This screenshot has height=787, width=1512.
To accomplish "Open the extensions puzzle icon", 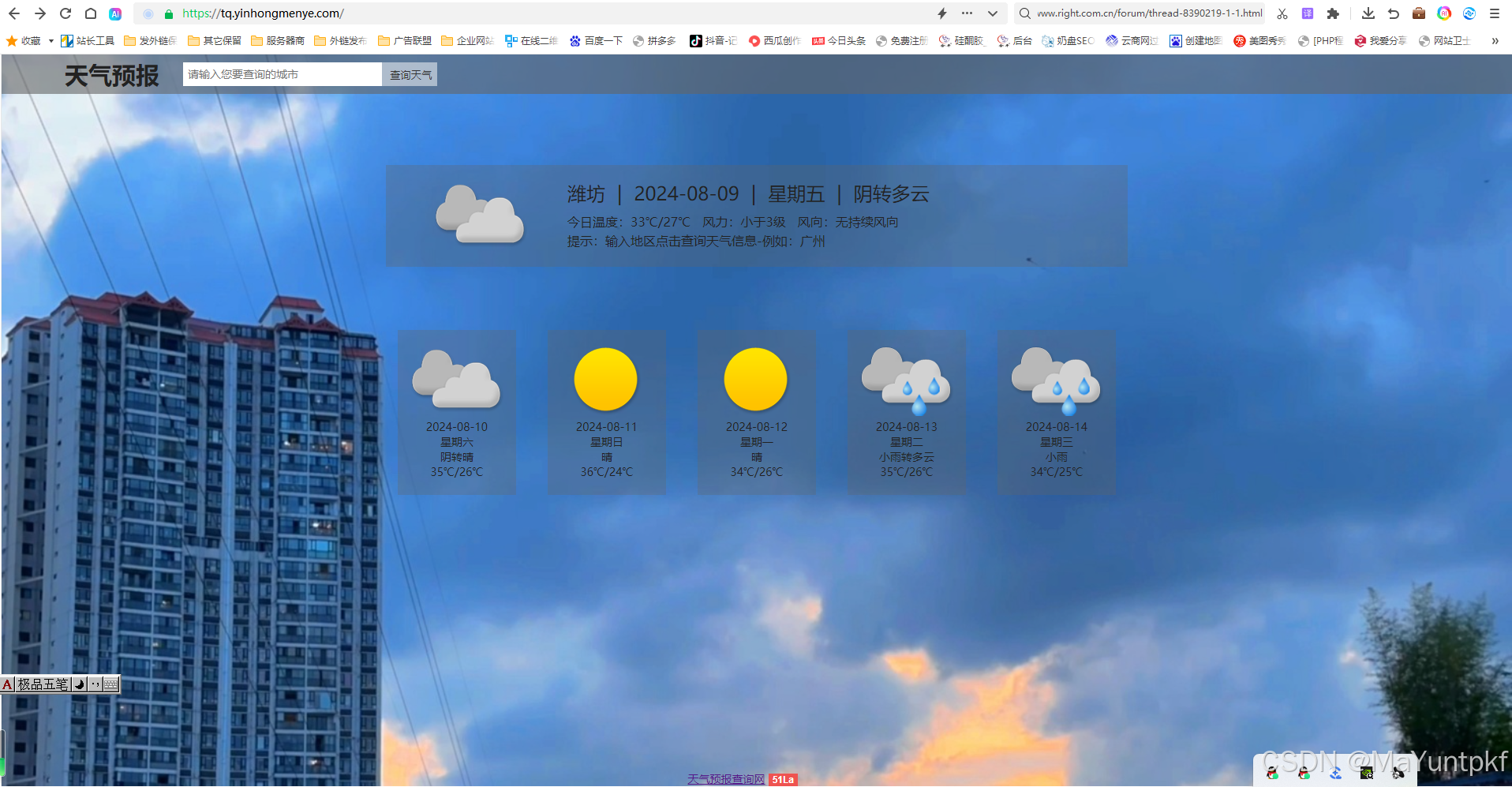I will pyautogui.click(x=1333, y=13).
